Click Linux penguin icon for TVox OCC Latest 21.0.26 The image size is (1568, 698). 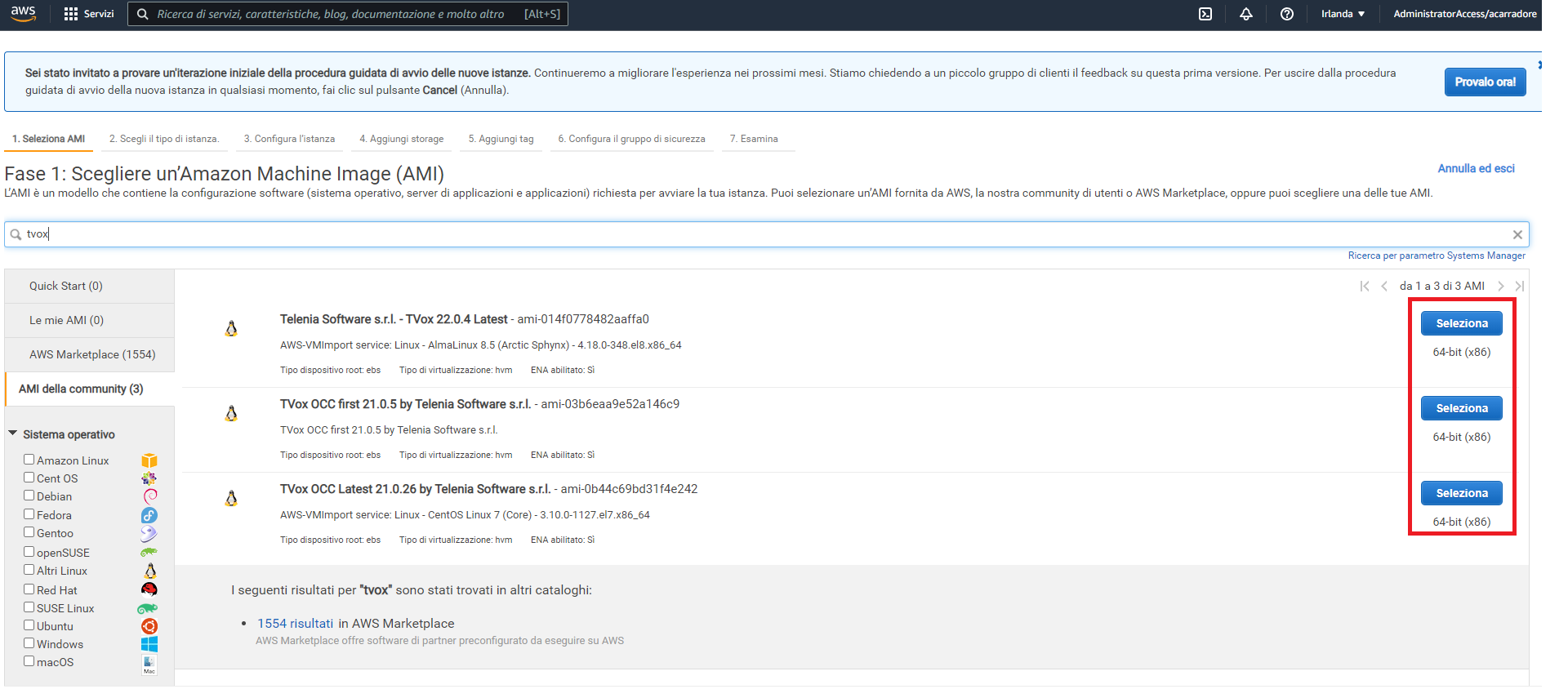click(231, 498)
